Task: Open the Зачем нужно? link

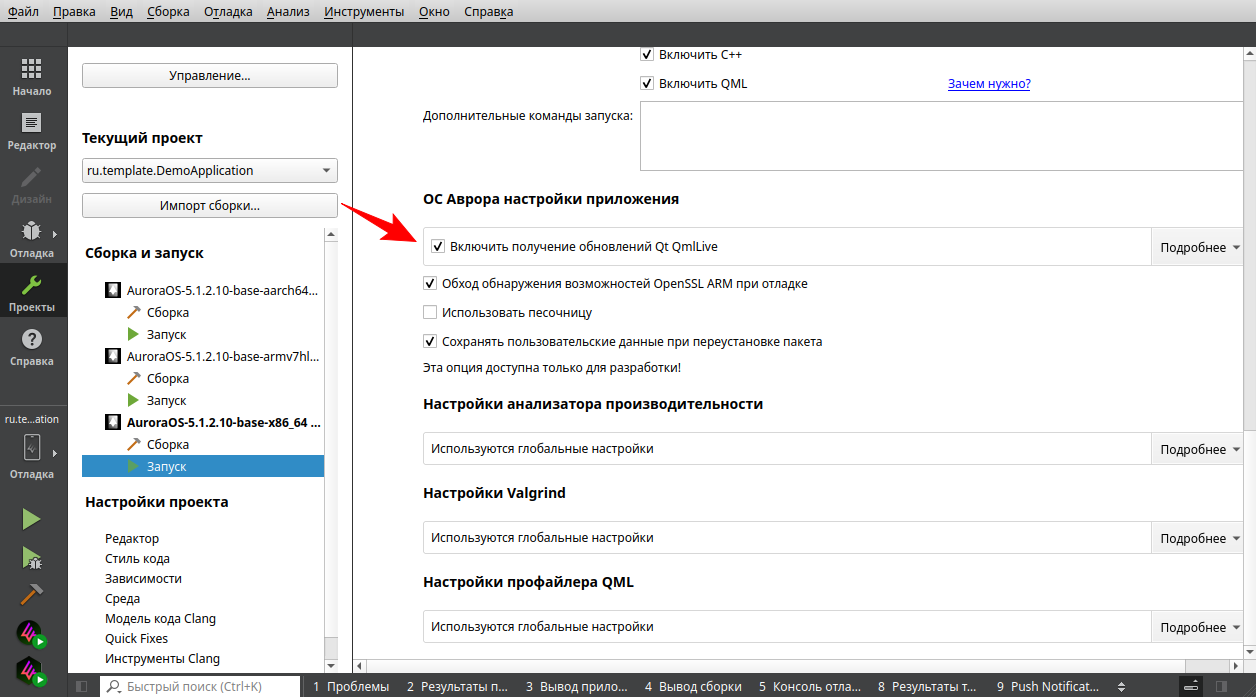Action: 988,84
